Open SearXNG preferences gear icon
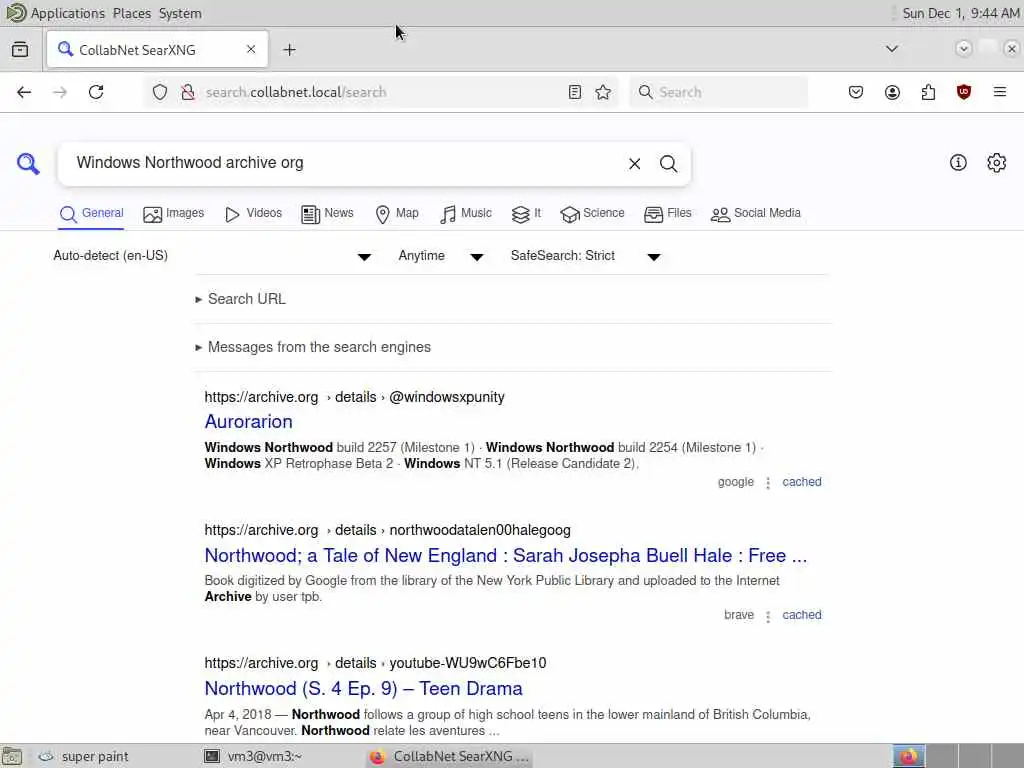Image resolution: width=1024 pixels, height=768 pixels. (997, 163)
